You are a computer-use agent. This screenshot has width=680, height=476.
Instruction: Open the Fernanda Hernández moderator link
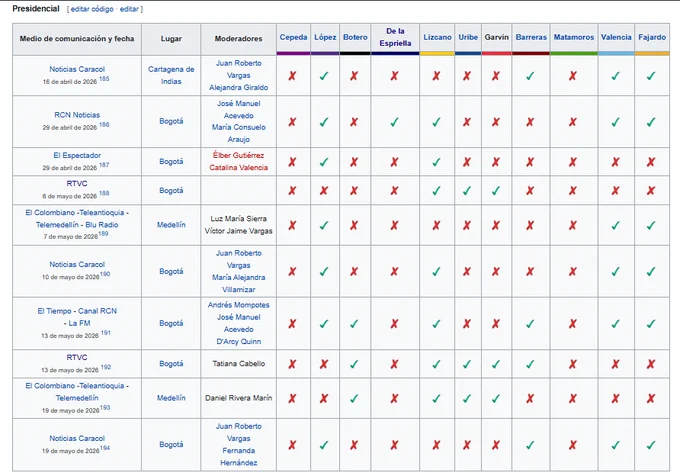click(238, 456)
